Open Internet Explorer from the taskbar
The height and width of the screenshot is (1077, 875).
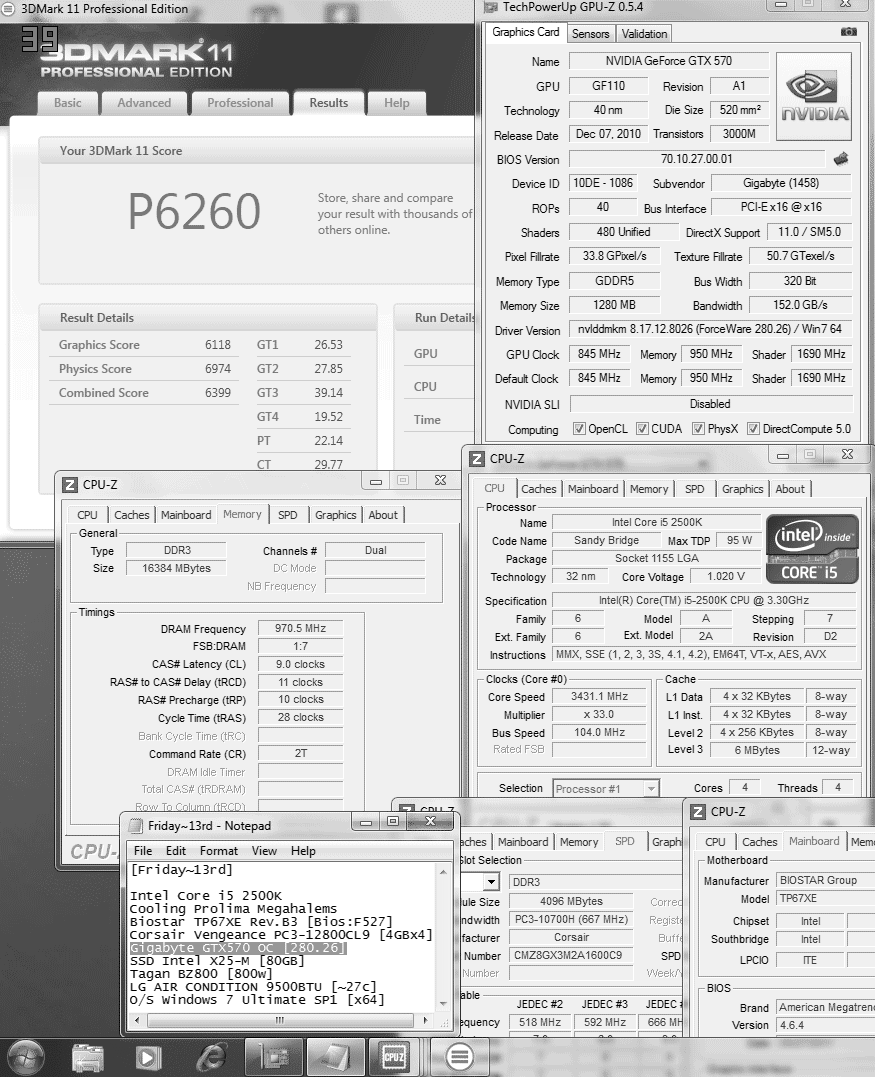210,1058
